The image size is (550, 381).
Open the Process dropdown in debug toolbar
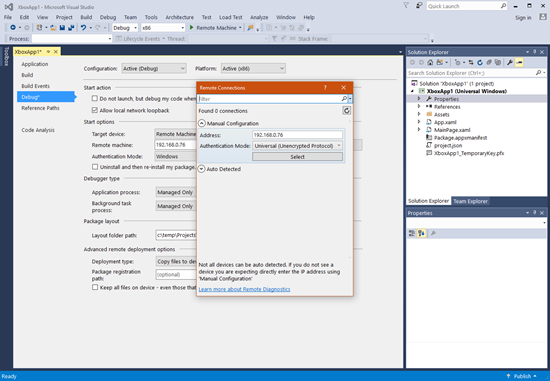point(72,39)
